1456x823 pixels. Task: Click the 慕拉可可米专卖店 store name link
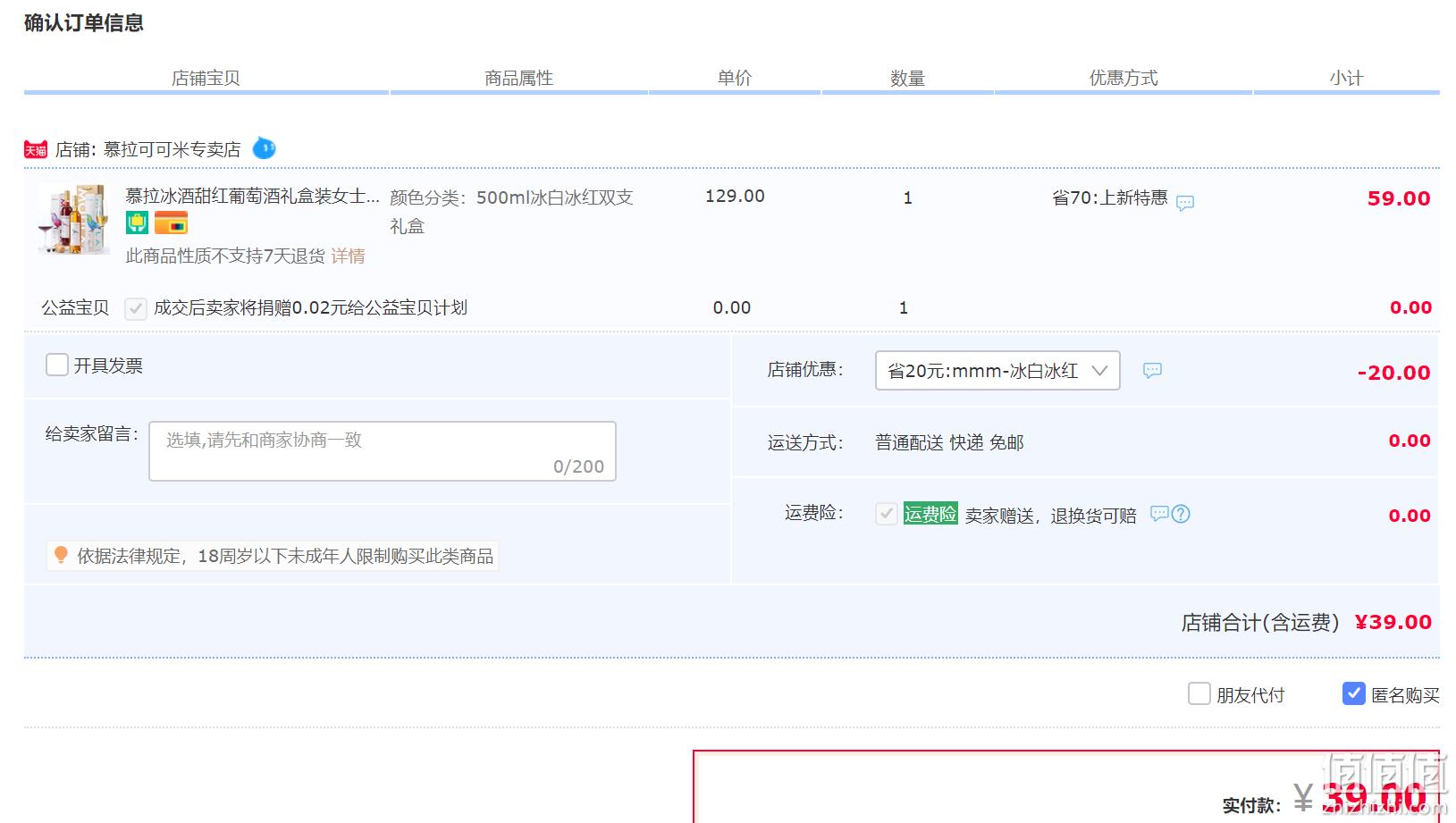pos(173,149)
